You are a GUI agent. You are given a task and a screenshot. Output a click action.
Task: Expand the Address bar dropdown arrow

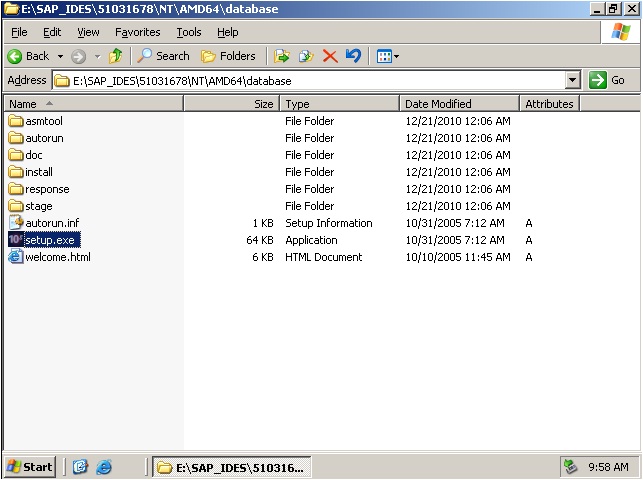point(572,80)
